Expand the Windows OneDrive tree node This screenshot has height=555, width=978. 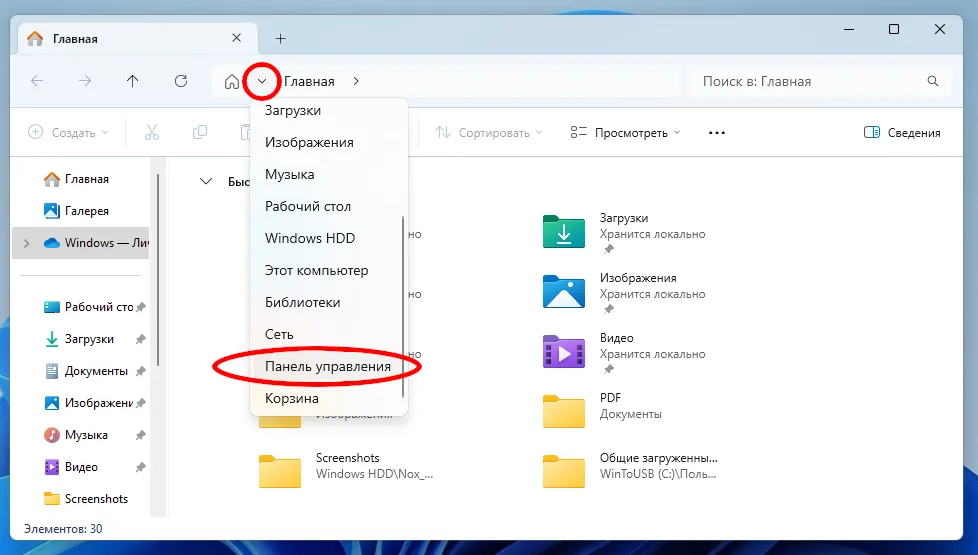point(26,243)
